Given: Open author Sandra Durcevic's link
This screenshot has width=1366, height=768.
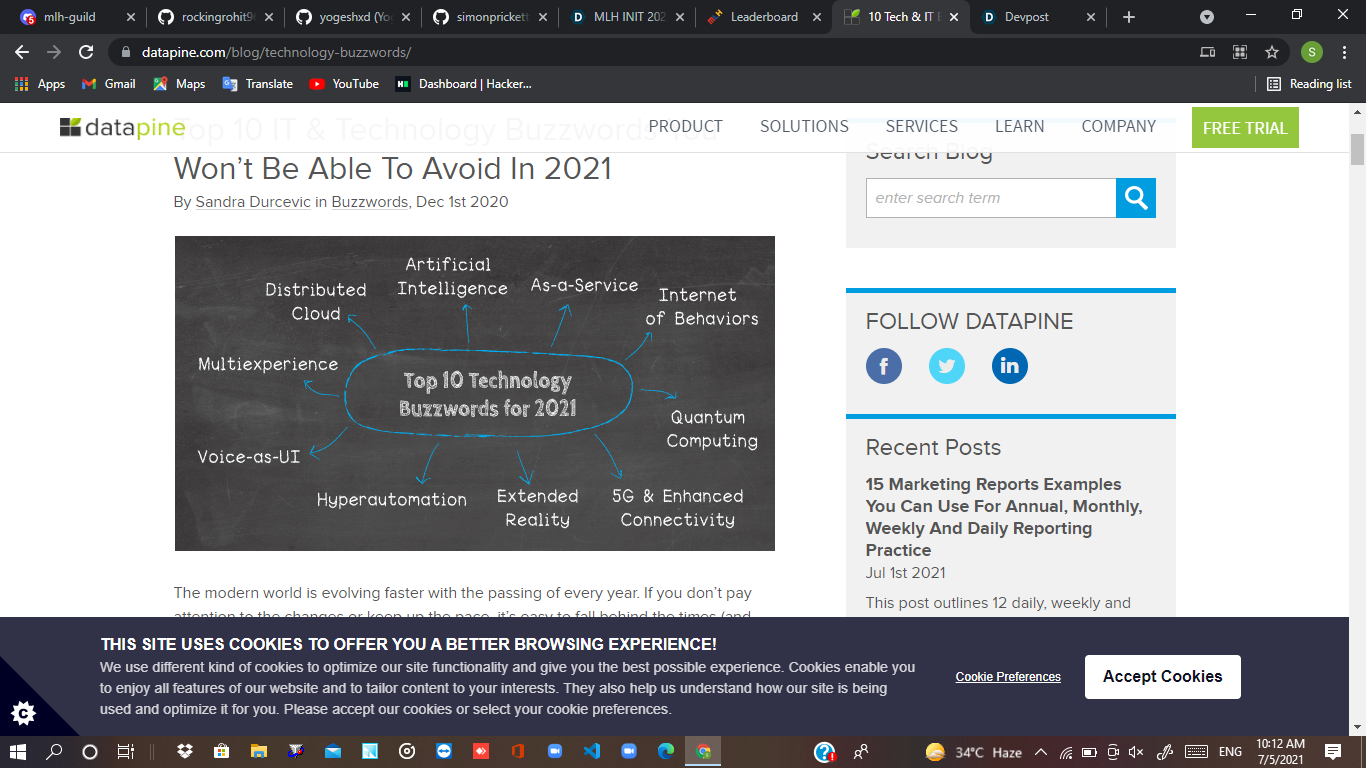Looking at the screenshot, I should (x=253, y=202).
